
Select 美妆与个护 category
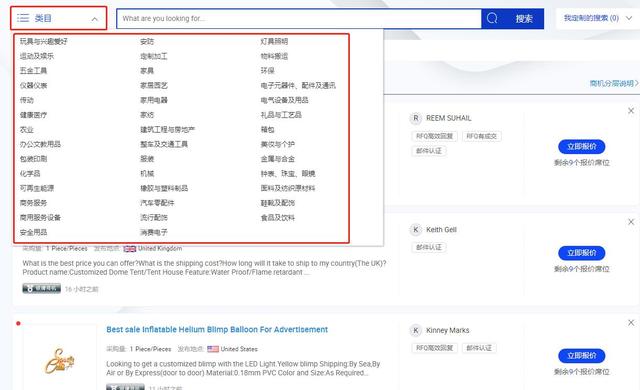point(278,144)
